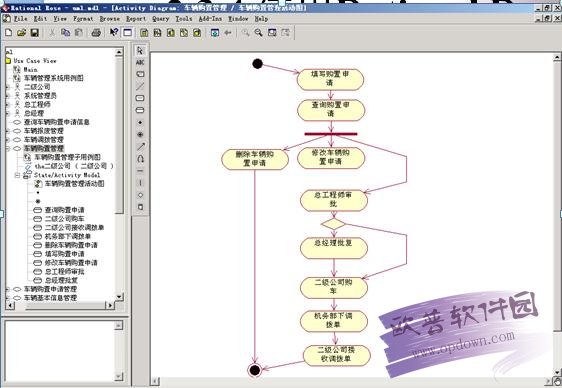The height and width of the screenshot is (388, 562).
Task: Collapse the State/Activity Model node
Action: point(17,175)
